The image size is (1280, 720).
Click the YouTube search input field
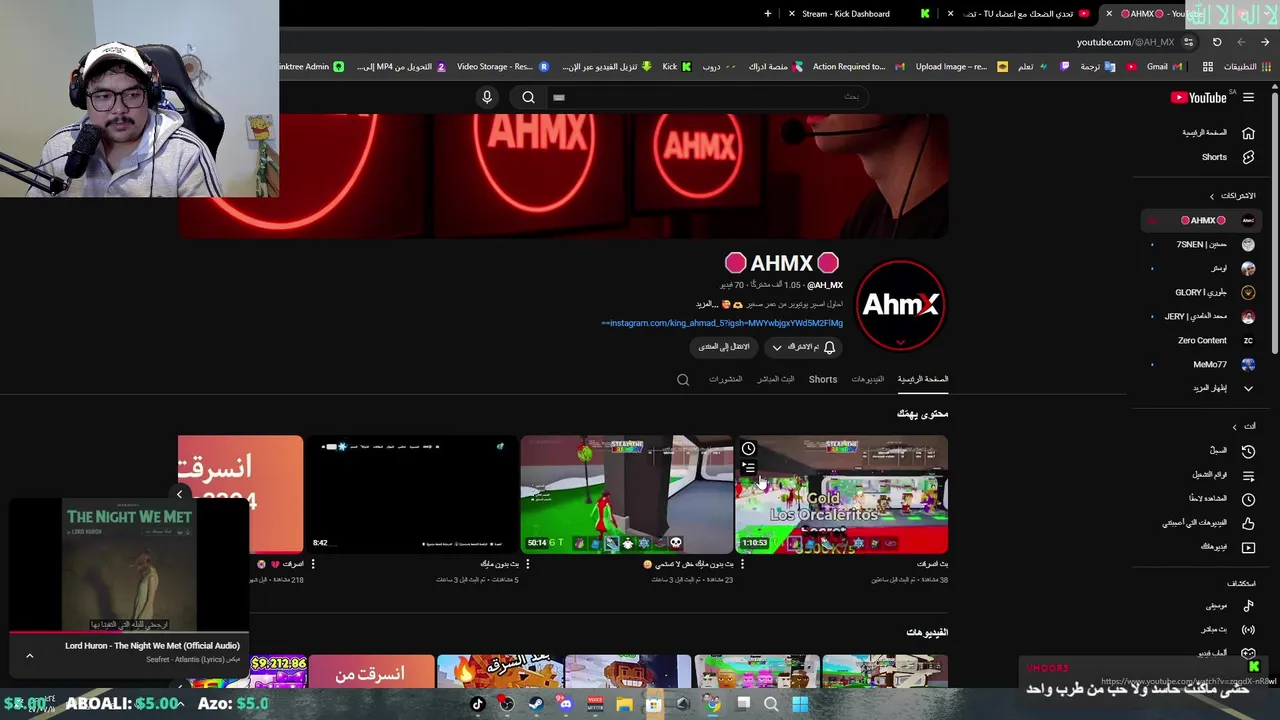tap(710, 97)
